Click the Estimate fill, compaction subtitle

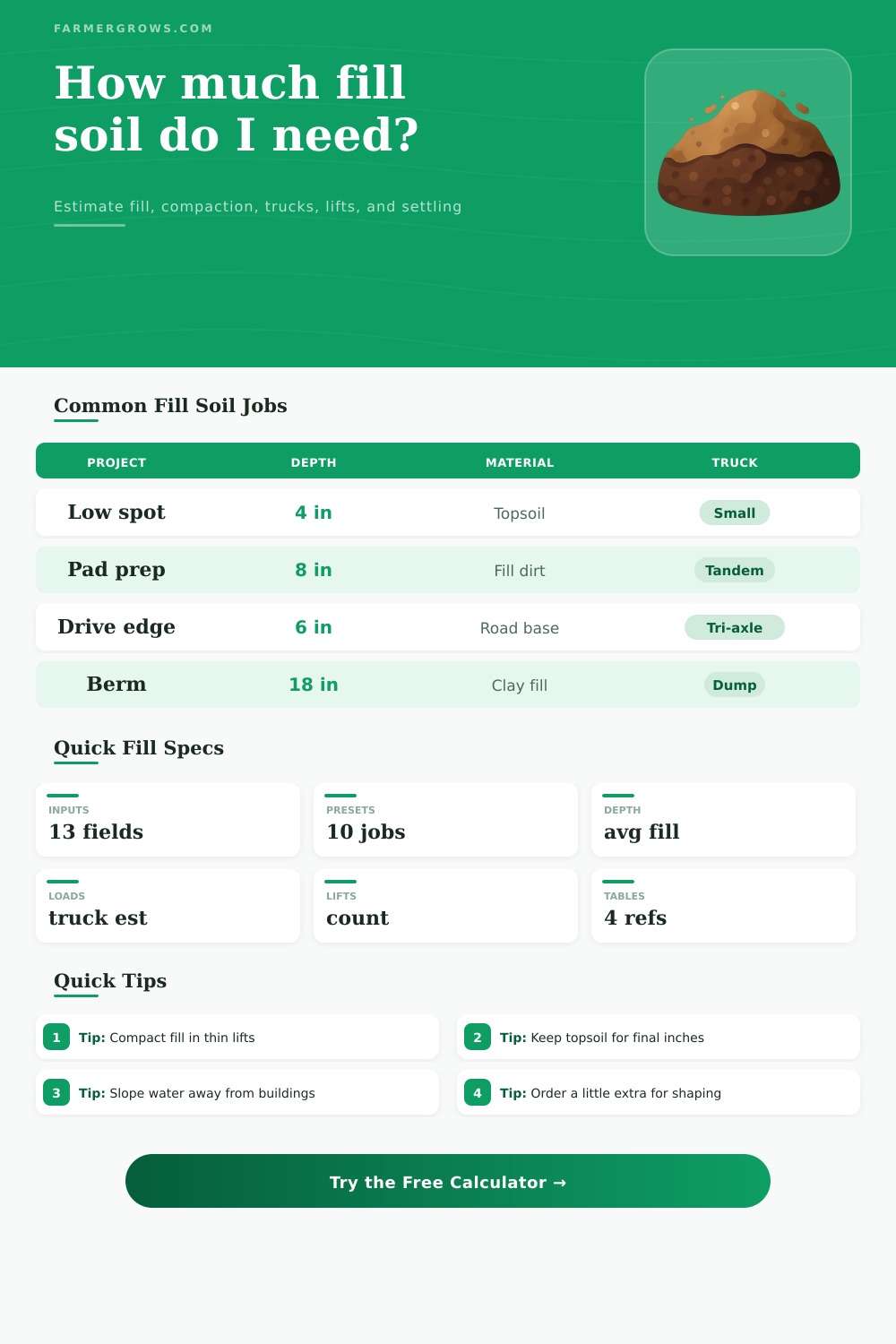click(258, 206)
